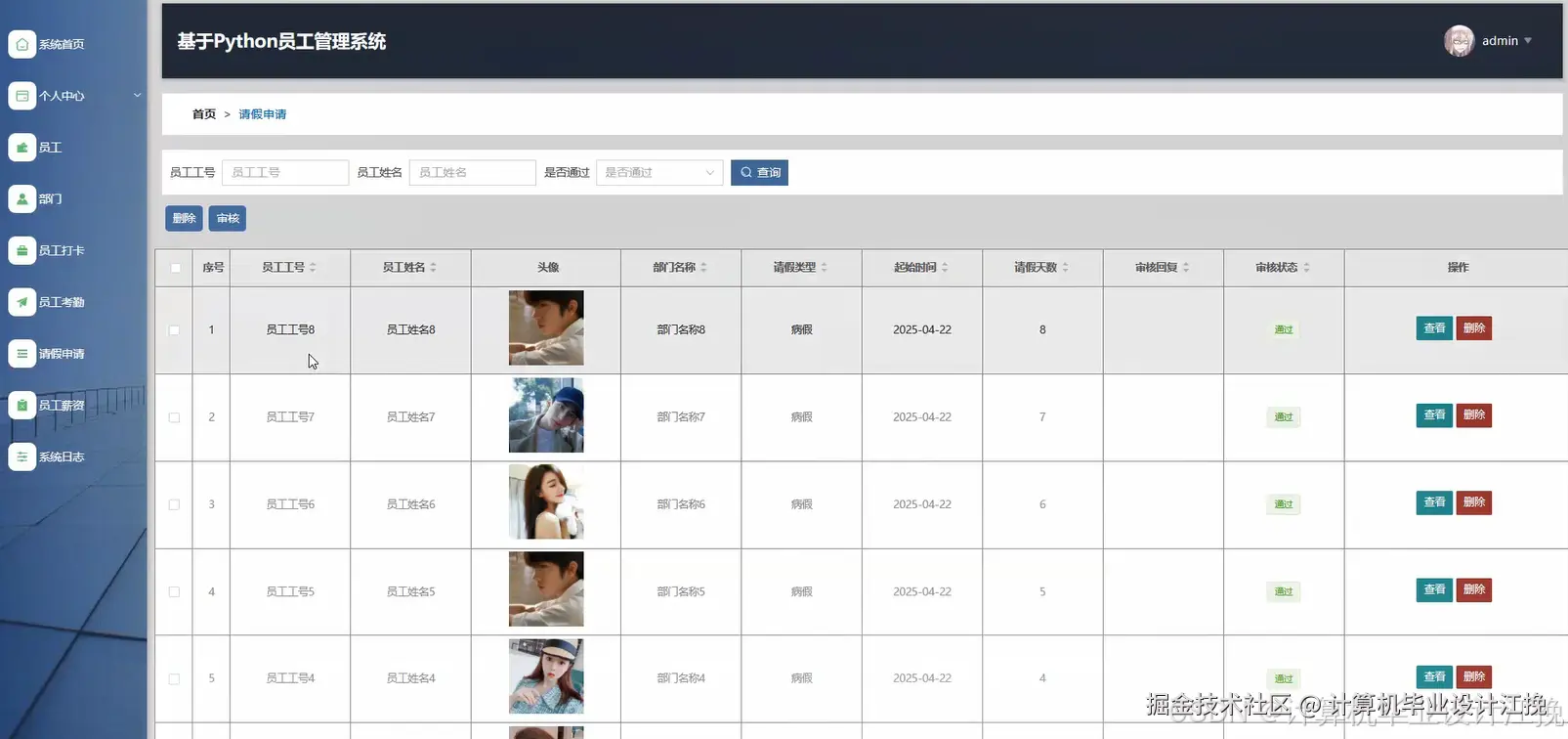
Task: Click the 部门名称8 cell
Action: point(681,329)
